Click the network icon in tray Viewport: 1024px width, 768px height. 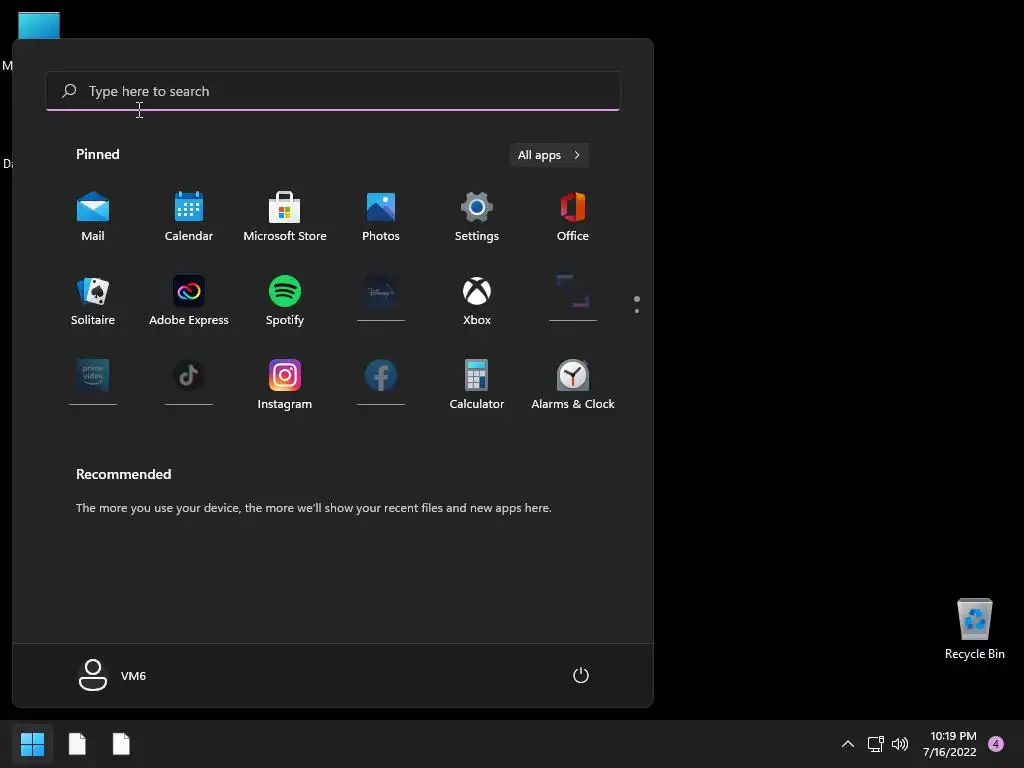pos(875,744)
